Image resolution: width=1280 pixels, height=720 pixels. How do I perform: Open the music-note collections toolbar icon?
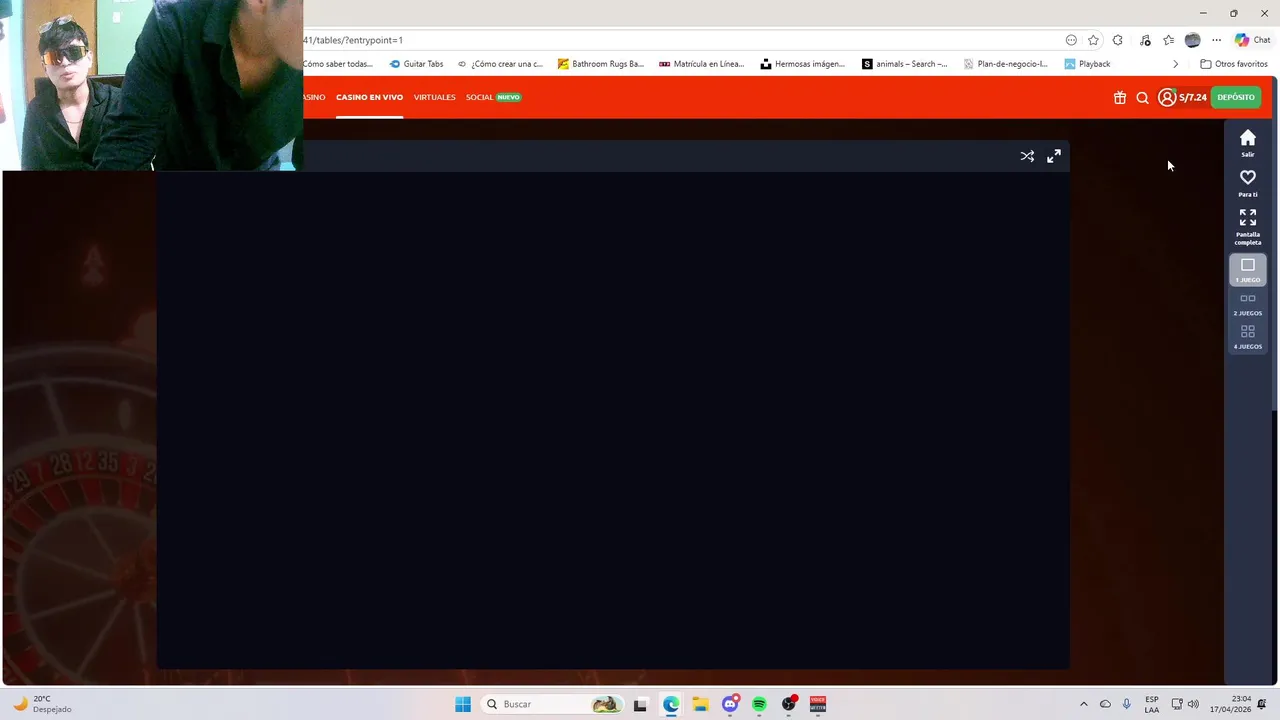pyautogui.click(x=1144, y=40)
